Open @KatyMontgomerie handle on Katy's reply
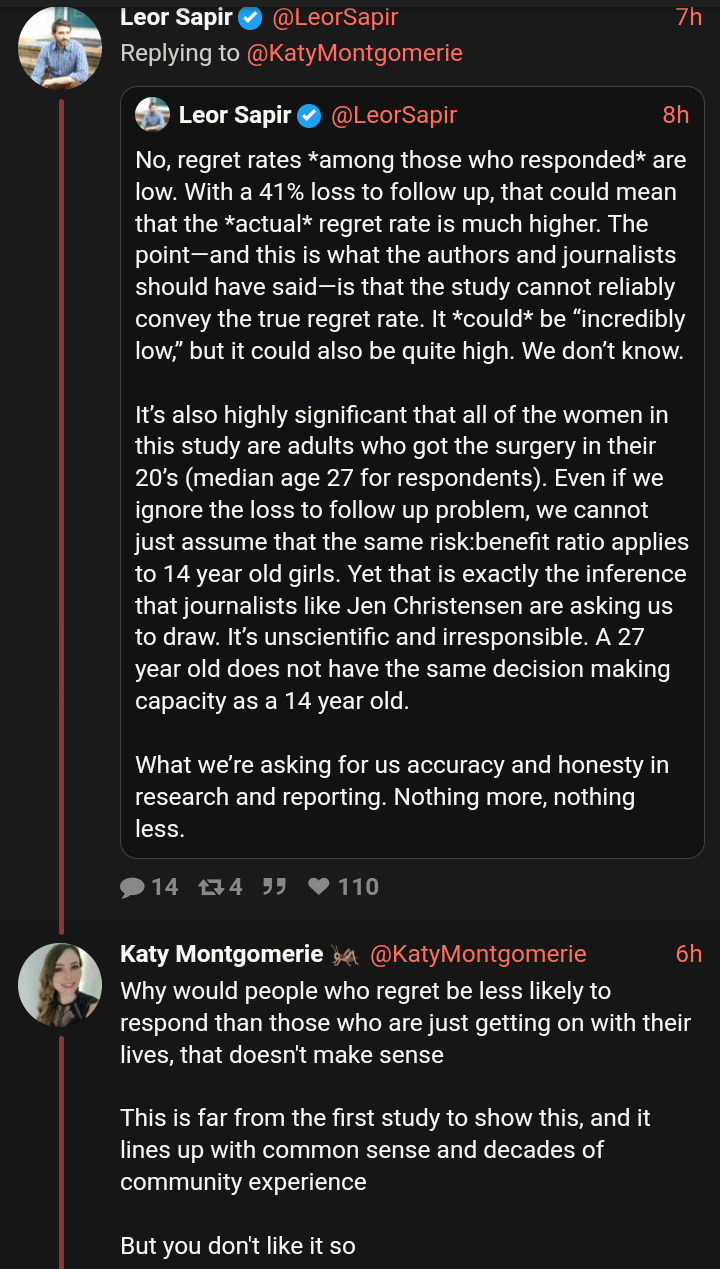This screenshot has height=1269, width=720. coord(478,954)
